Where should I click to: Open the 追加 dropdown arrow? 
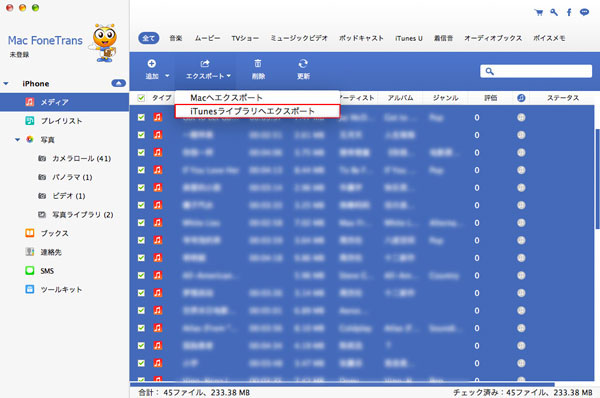pyautogui.click(x=167, y=76)
